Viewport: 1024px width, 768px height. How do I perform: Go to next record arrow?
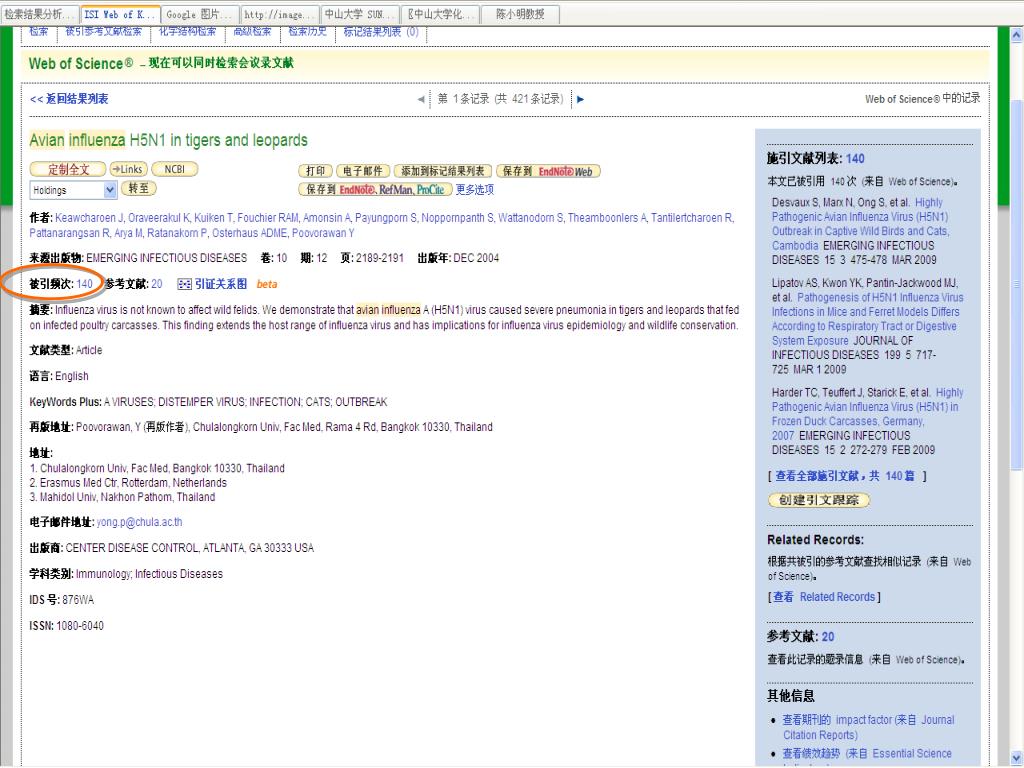580,99
